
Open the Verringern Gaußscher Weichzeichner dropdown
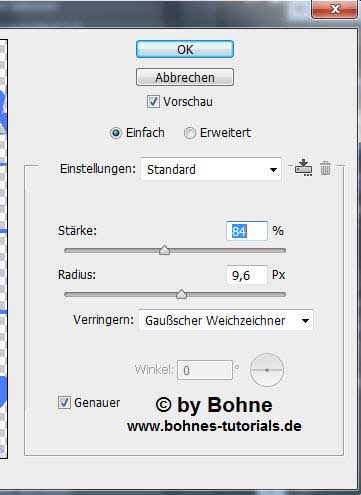point(226,320)
